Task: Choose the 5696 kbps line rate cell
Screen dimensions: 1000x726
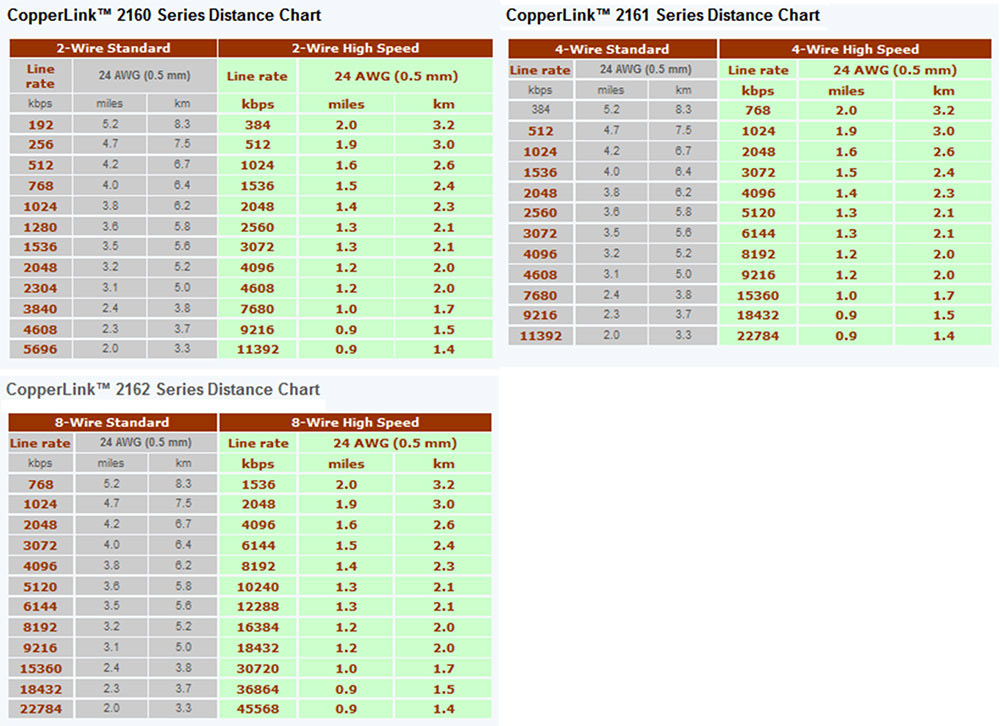Action: pos(41,350)
